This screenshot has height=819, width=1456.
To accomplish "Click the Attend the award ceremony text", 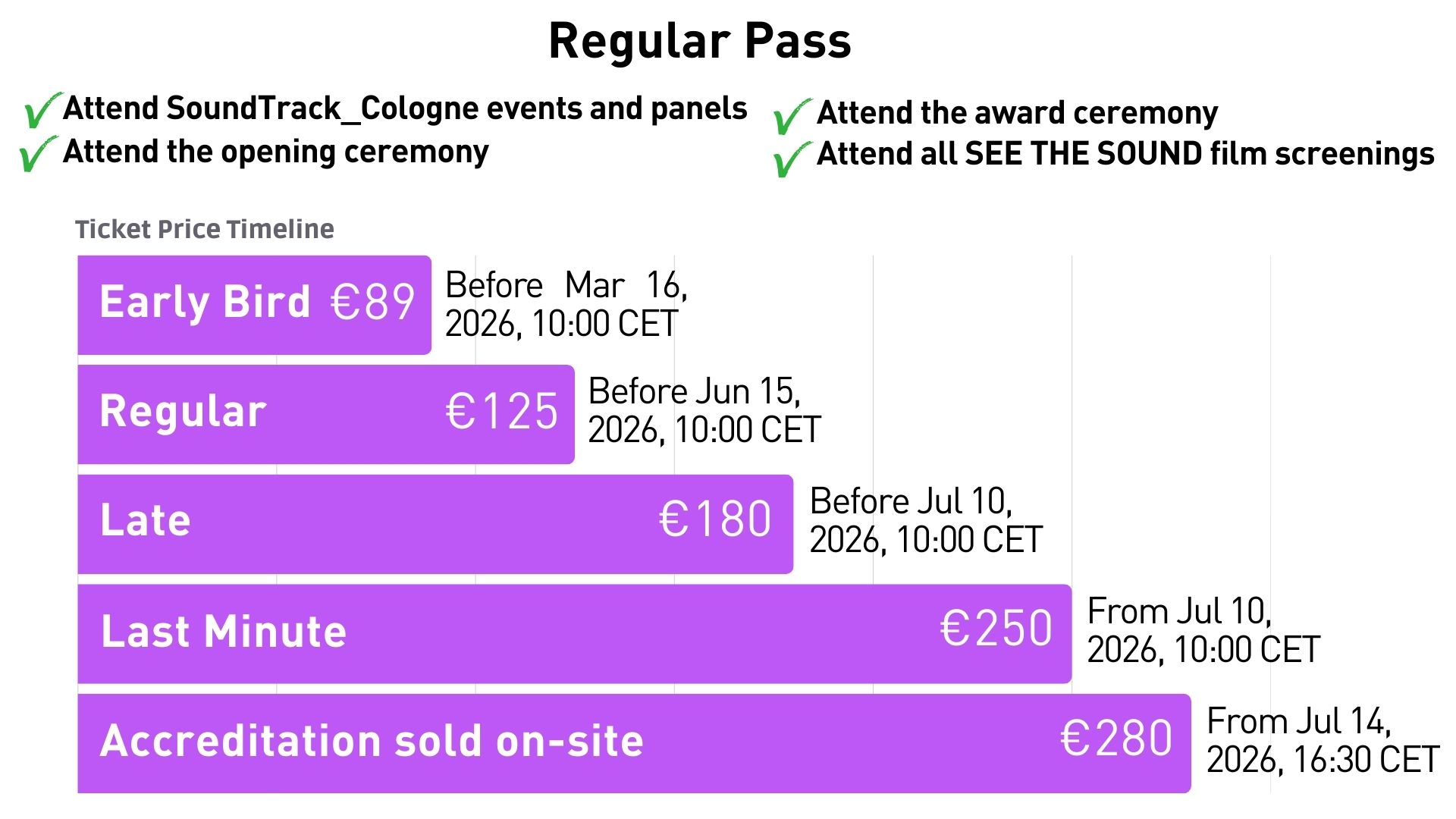I will coord(1017,113).
